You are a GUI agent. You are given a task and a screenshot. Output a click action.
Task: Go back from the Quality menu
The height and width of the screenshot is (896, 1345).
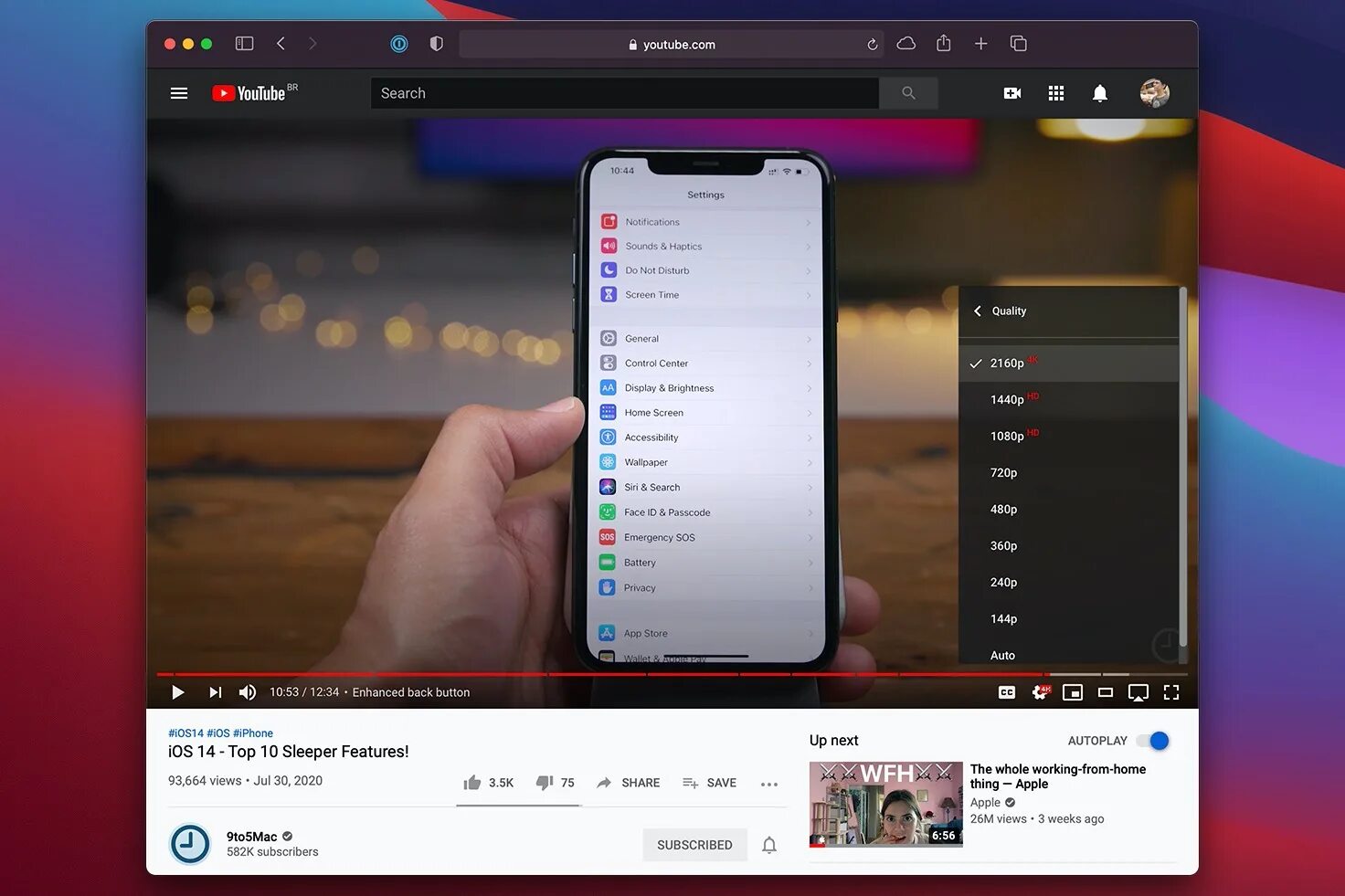click(x=978, y=311)
